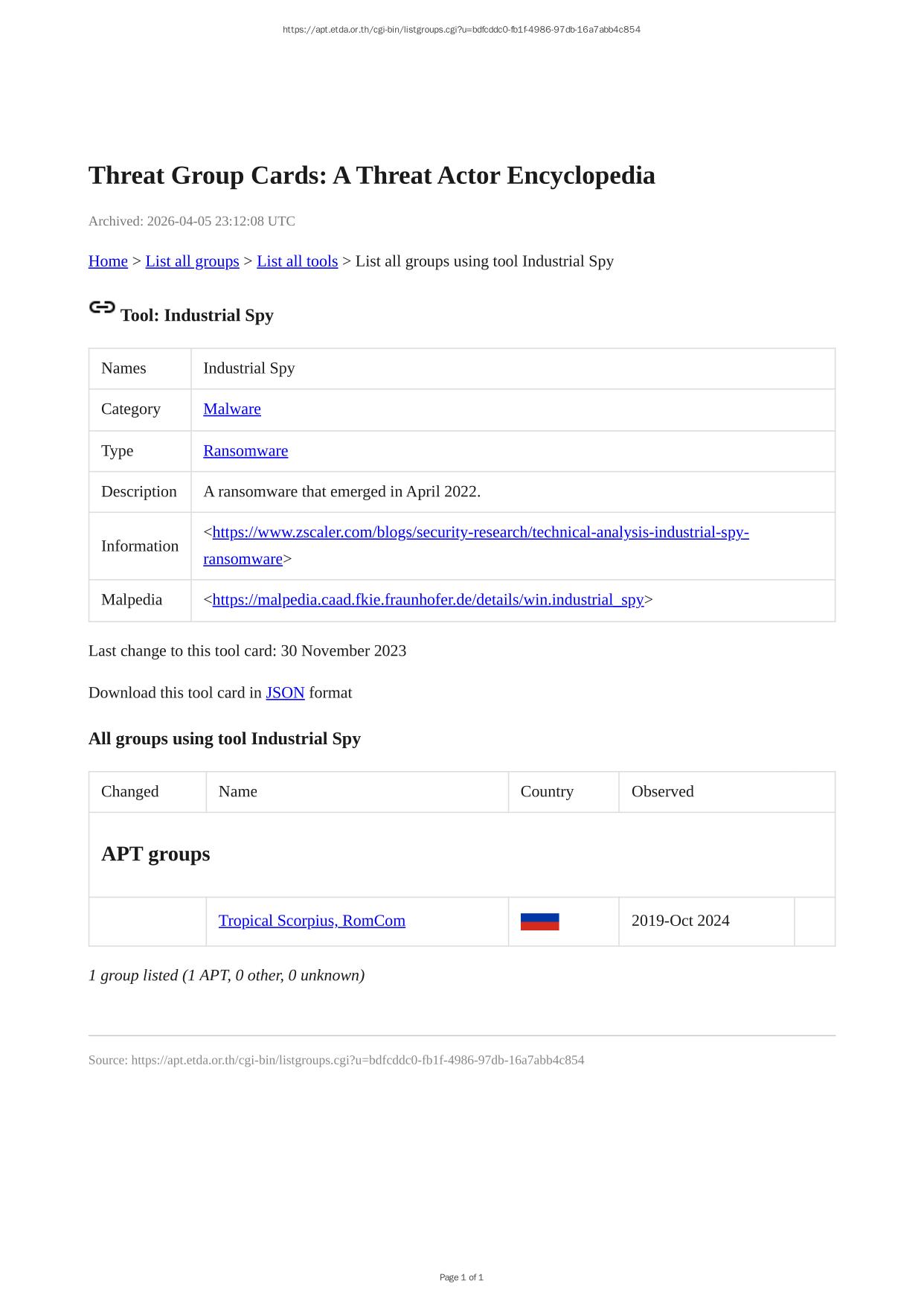Open the List all tools breadcrumb
Image resolution: width=924 pixels, height=1307 pixels.
point(297,261)
